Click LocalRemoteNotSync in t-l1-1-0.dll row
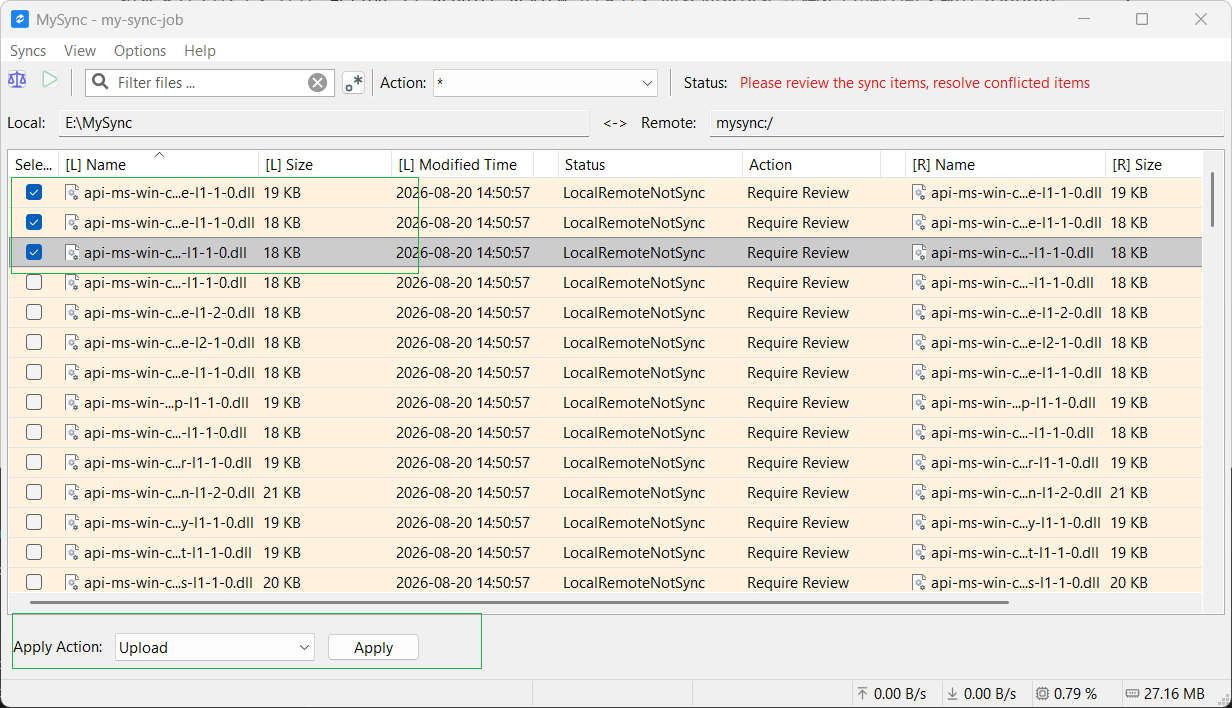 click(634, 553)
